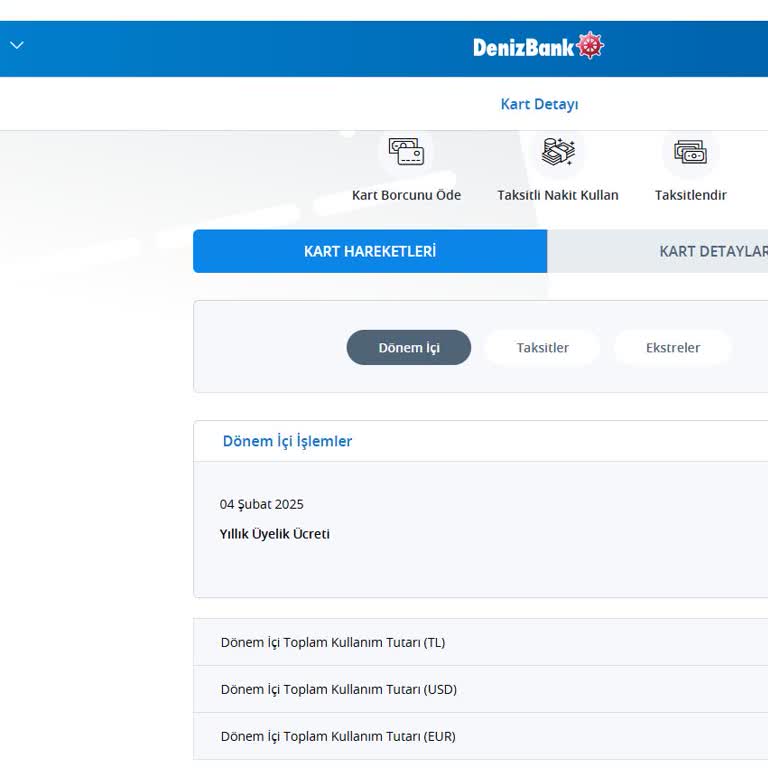Click the Taksitlendir banknotes icon
The image size is (768, 768).
(x=690, y=152)
